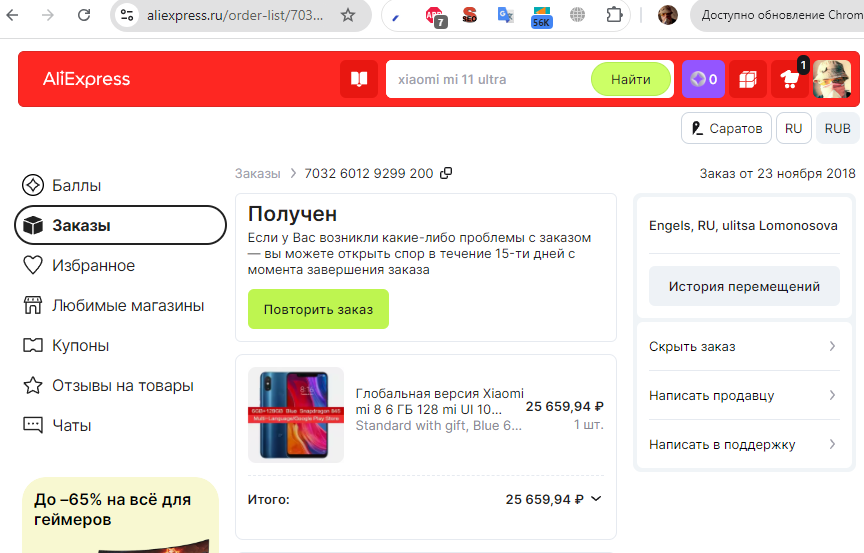Click the chevron next to Написать продавцу
This screenshot has height=553, width=864.
pos(832,395)
